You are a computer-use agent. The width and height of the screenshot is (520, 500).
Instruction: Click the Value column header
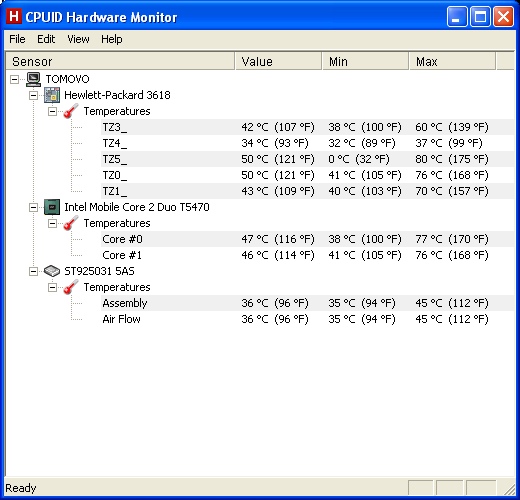click(279, 61)
